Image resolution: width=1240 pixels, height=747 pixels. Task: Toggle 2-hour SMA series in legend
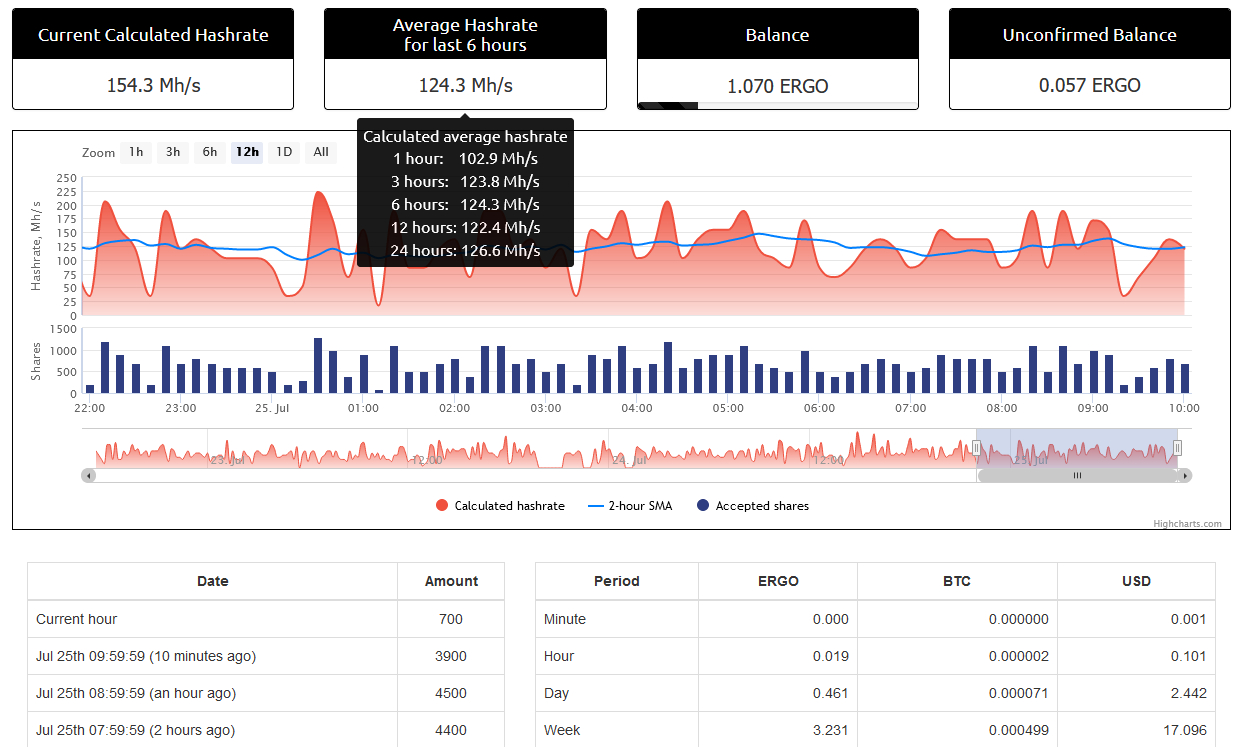630,506
